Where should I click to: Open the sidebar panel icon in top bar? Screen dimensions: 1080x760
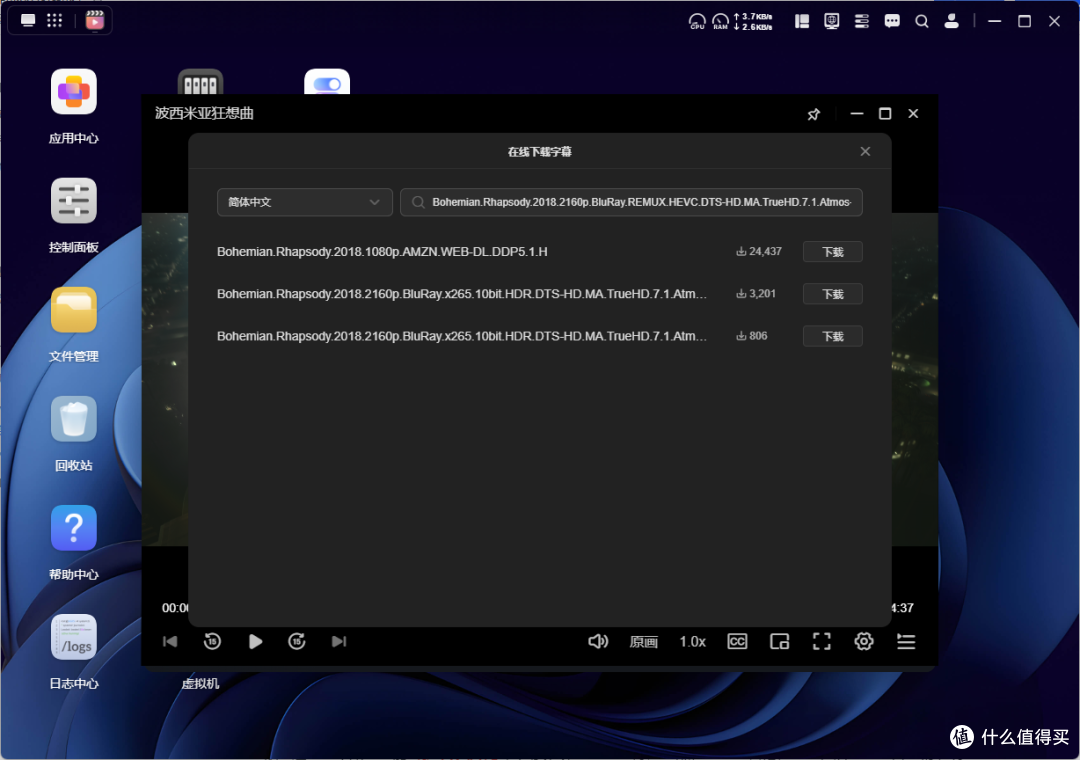(x=802, y=21)
